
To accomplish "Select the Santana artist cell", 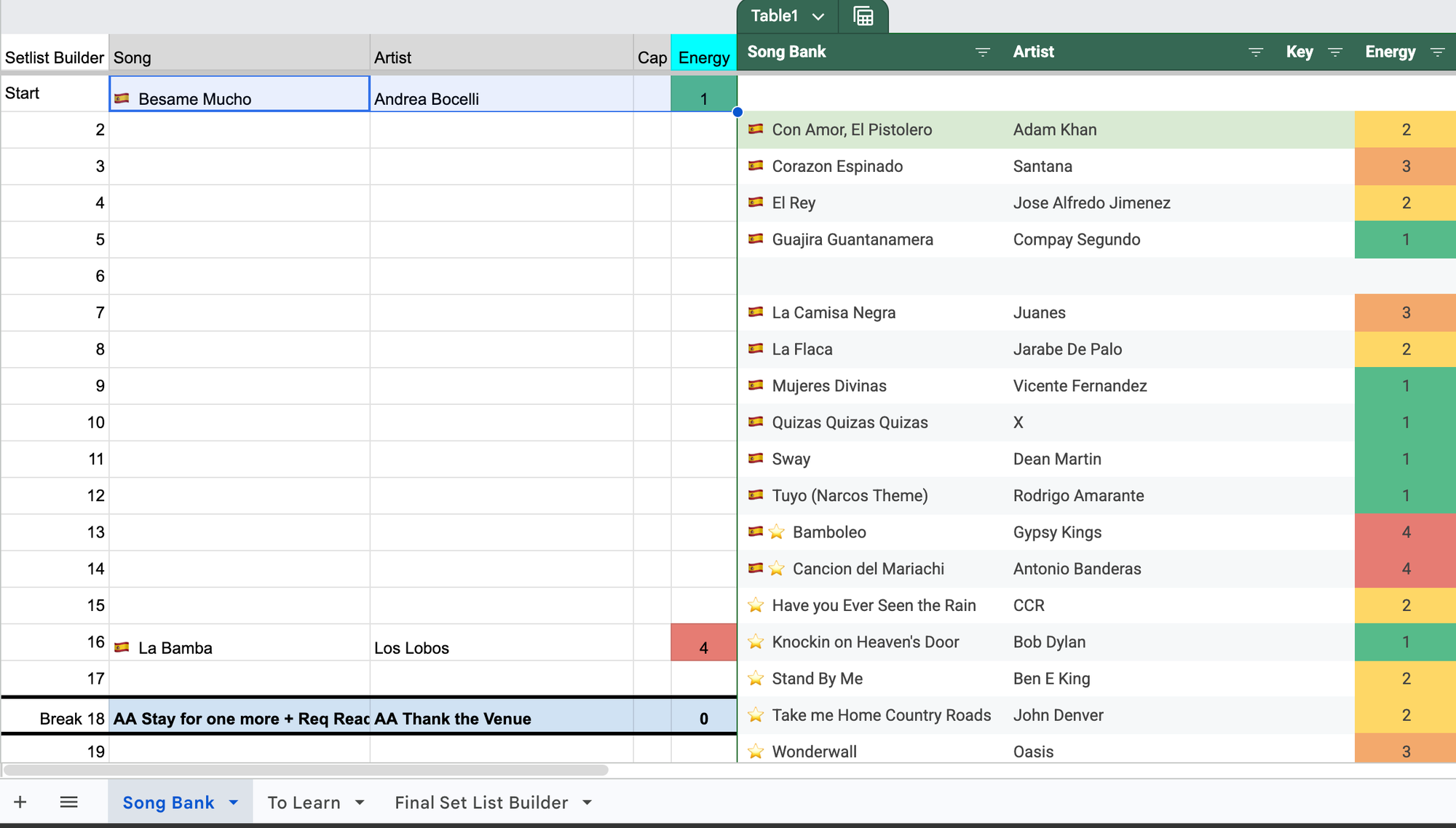I will (x=1142, y=167).
